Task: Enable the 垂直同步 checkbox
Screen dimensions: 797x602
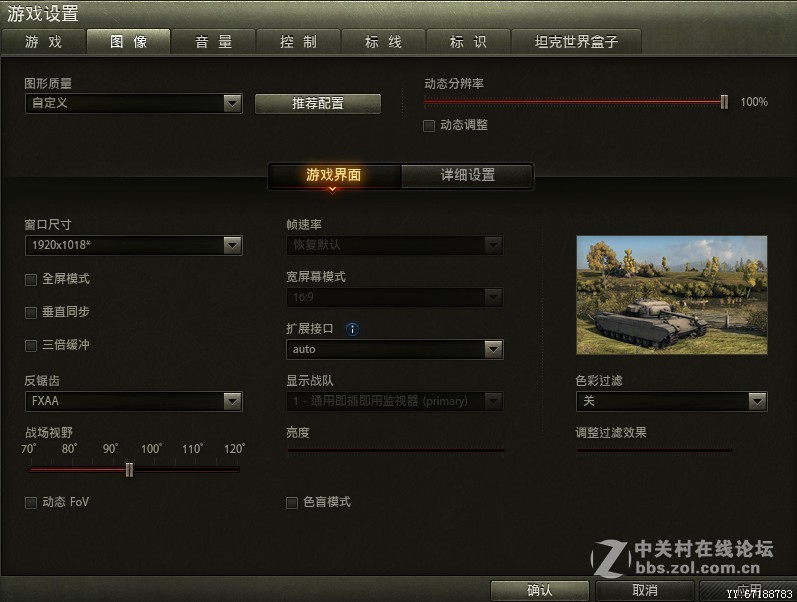Action: (x=31, y=312)
